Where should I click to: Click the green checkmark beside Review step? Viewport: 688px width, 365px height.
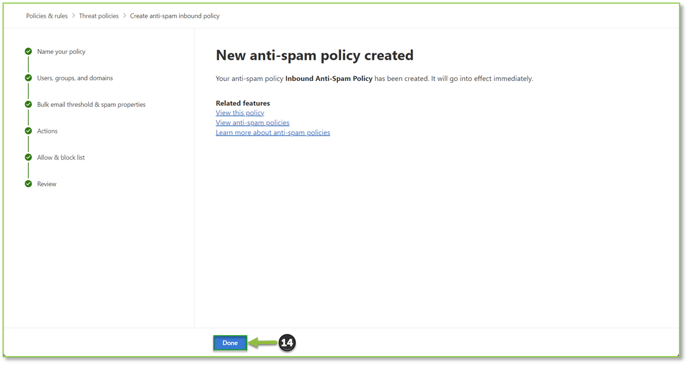click(29, 184)
